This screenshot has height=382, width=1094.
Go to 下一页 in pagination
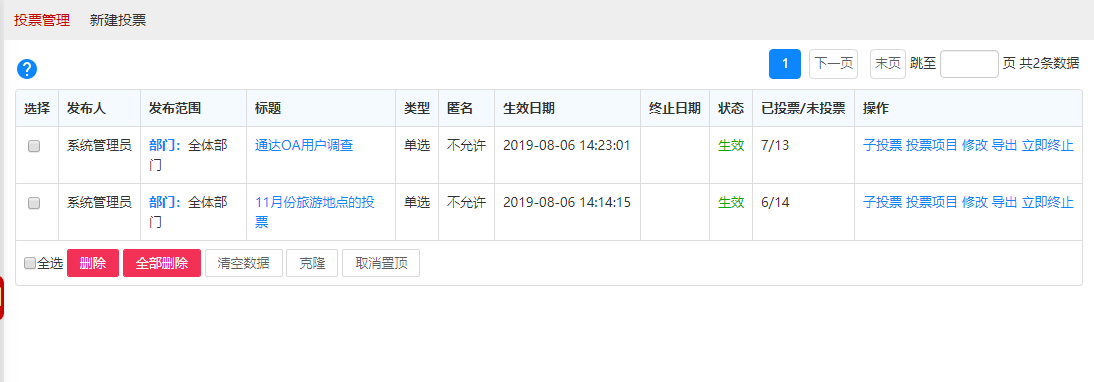834,63
